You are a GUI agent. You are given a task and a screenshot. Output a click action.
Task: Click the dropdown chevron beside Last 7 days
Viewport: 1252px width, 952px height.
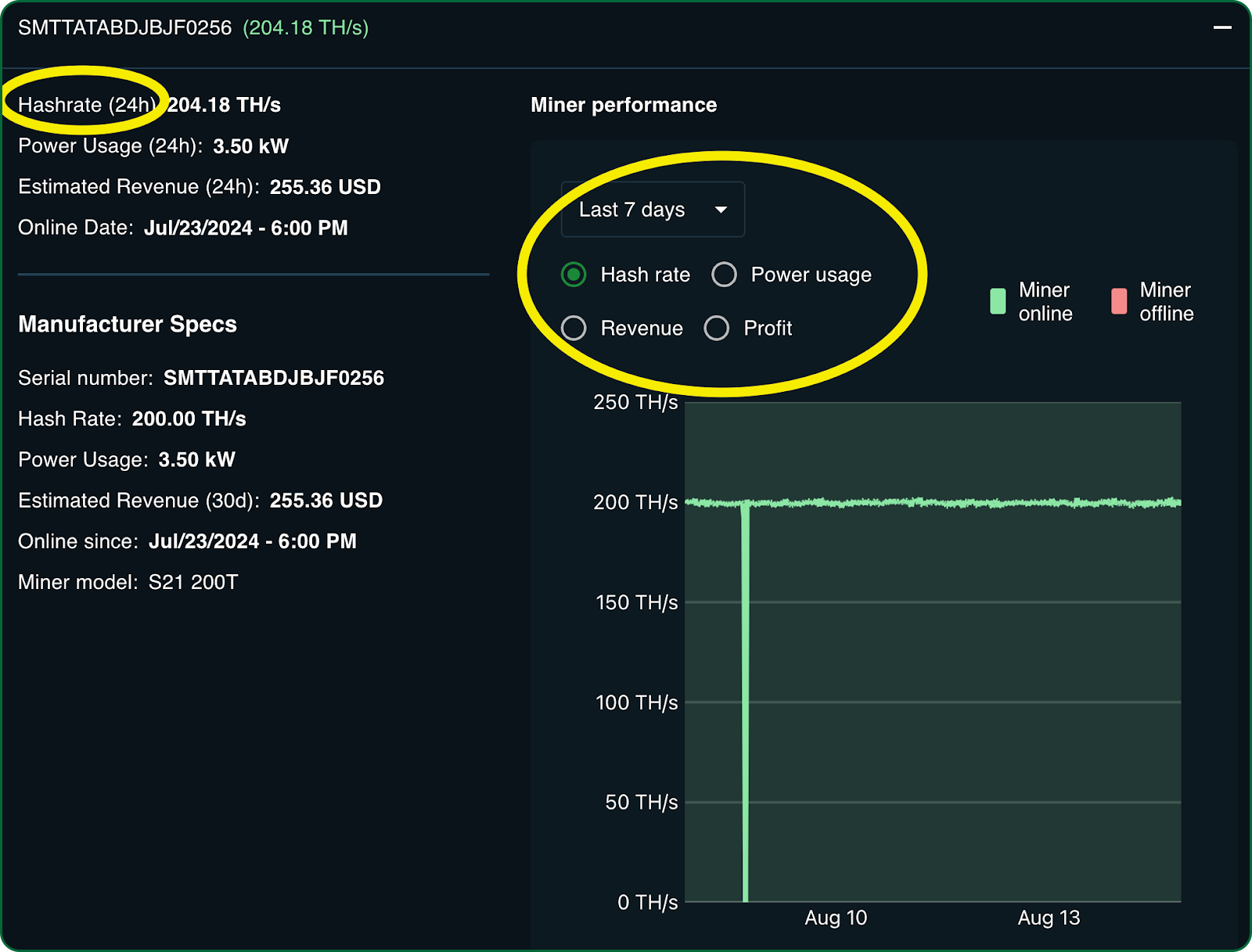click(x=721, y=209)
